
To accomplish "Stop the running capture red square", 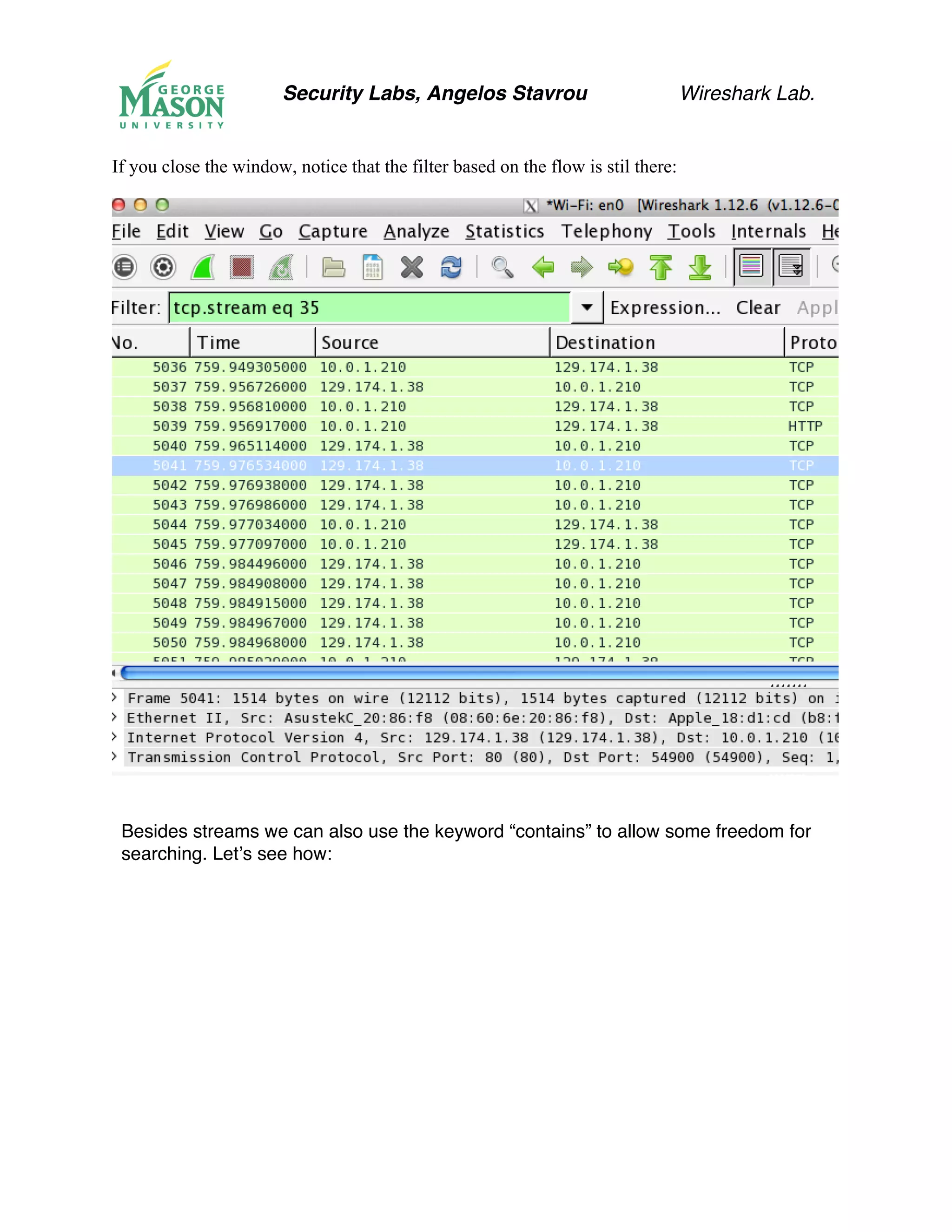I will (x=242, y=267).
